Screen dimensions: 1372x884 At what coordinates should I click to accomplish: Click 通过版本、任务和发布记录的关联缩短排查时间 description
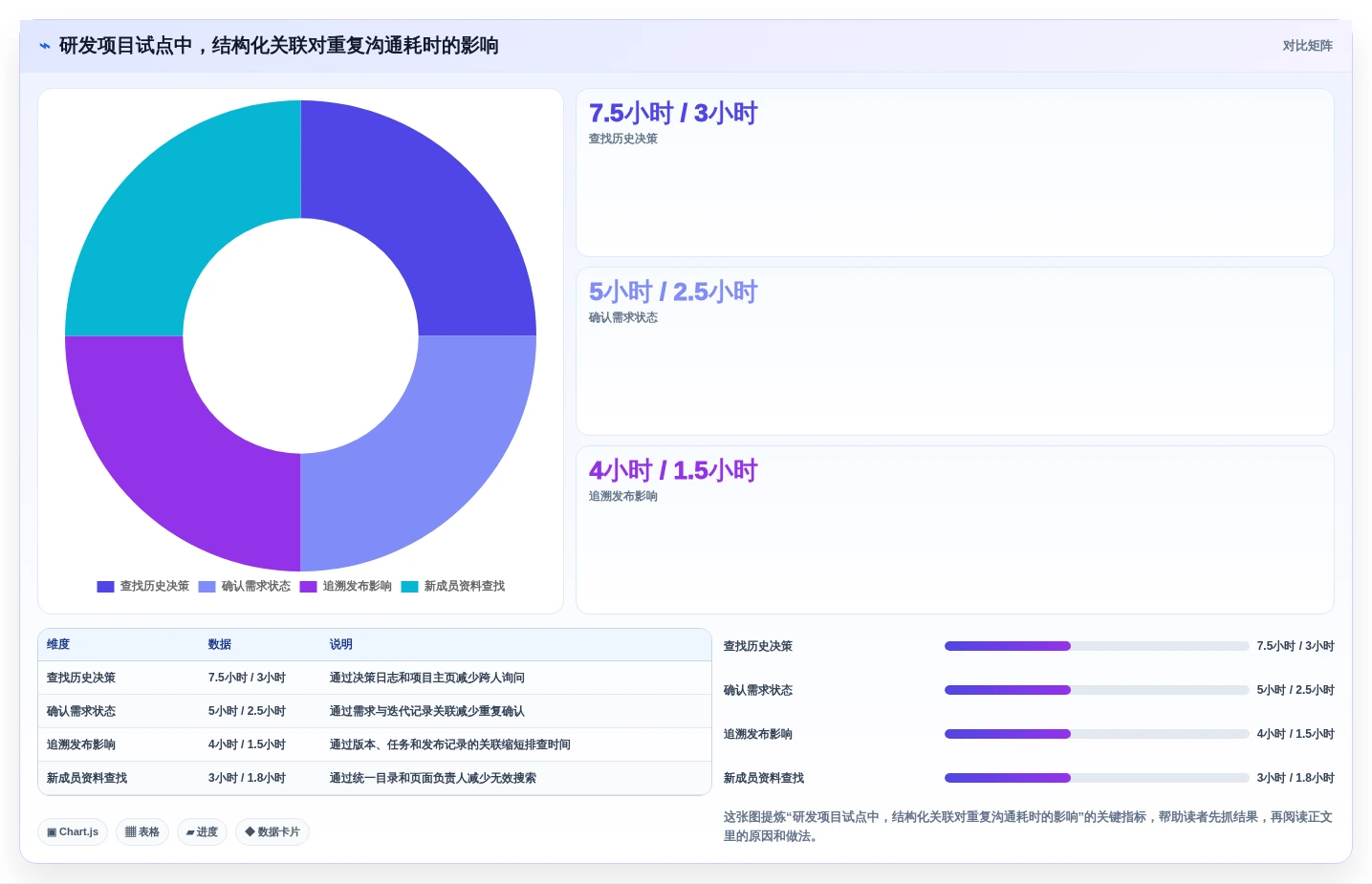(450, 745)
